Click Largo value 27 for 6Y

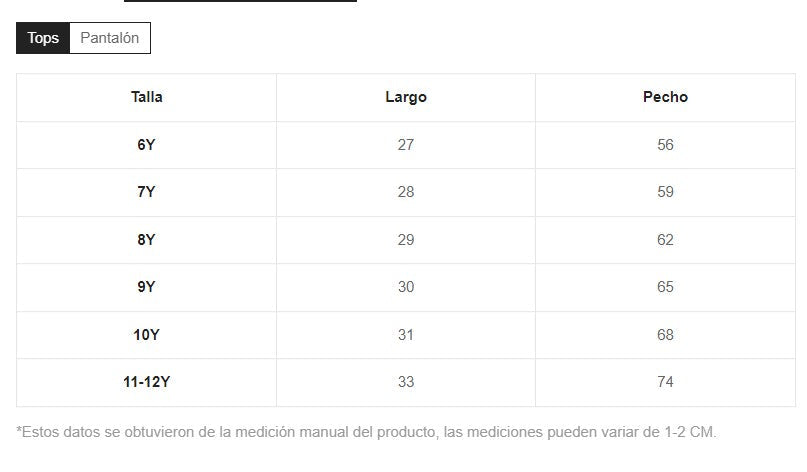point(405,145)
